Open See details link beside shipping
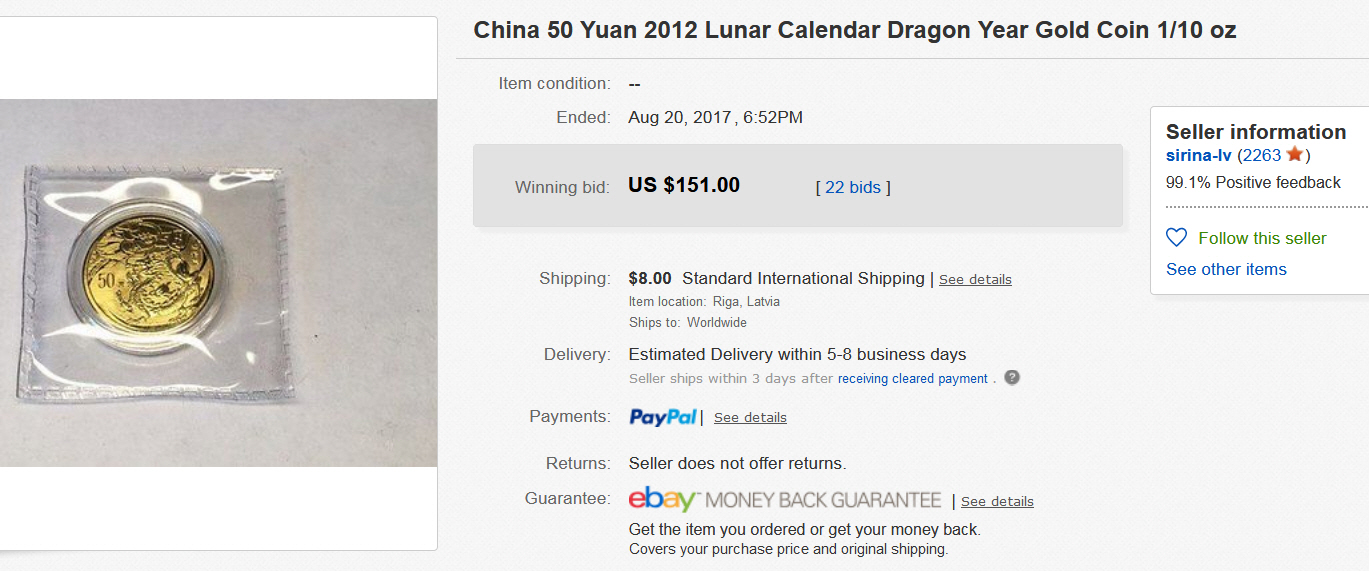 click(975, 279)
